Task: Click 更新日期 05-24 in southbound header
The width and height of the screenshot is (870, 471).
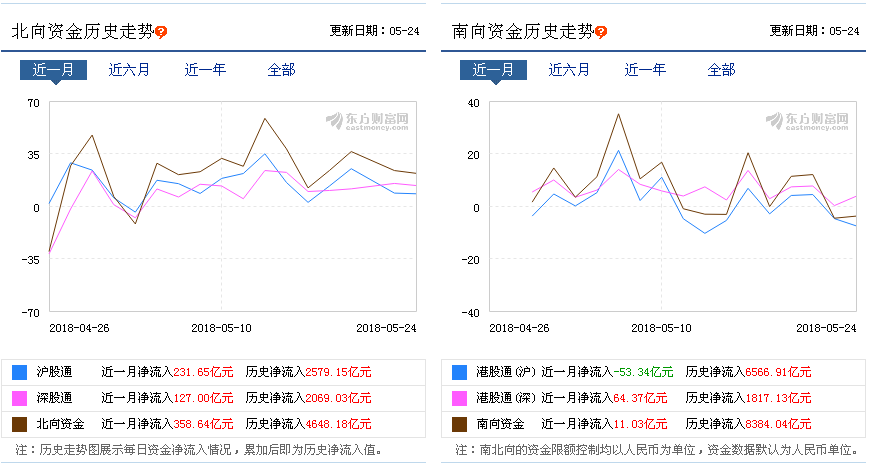Action: coord(815,31)
